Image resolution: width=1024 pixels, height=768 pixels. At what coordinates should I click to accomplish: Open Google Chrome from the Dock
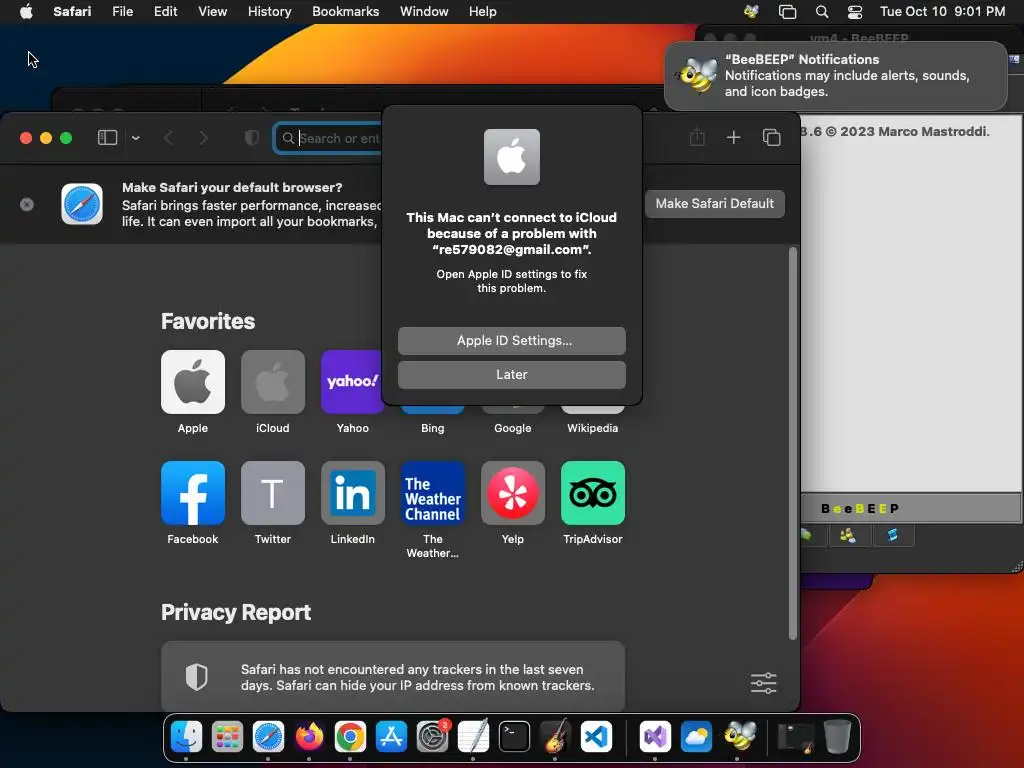[350, 737]
